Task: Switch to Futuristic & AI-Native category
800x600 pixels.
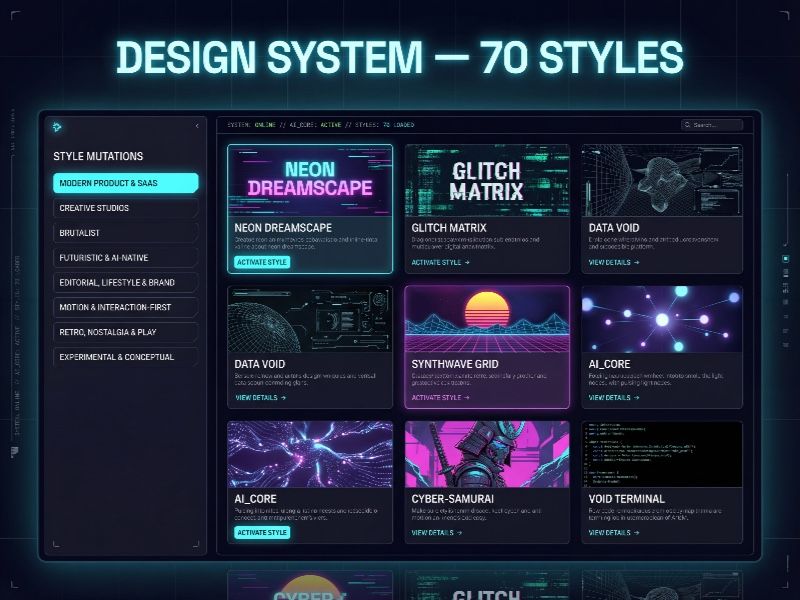Action: (126, 258)
